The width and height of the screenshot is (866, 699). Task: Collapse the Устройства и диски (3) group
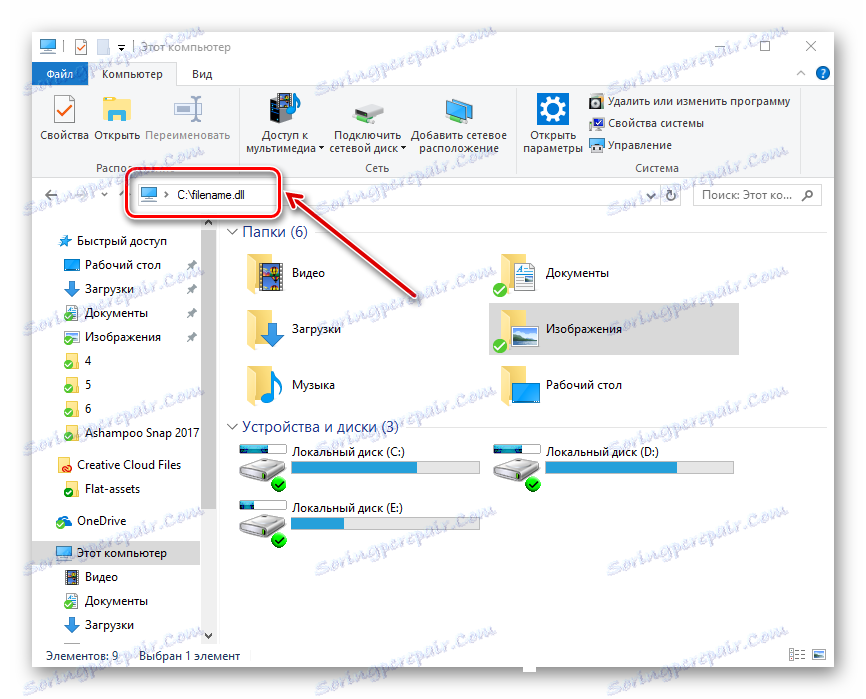(232, 427)
